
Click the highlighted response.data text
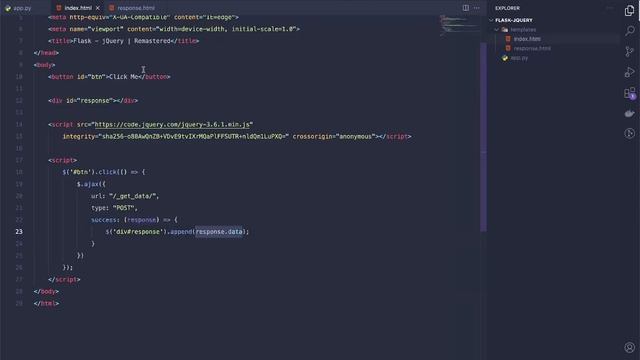[219, 231]
